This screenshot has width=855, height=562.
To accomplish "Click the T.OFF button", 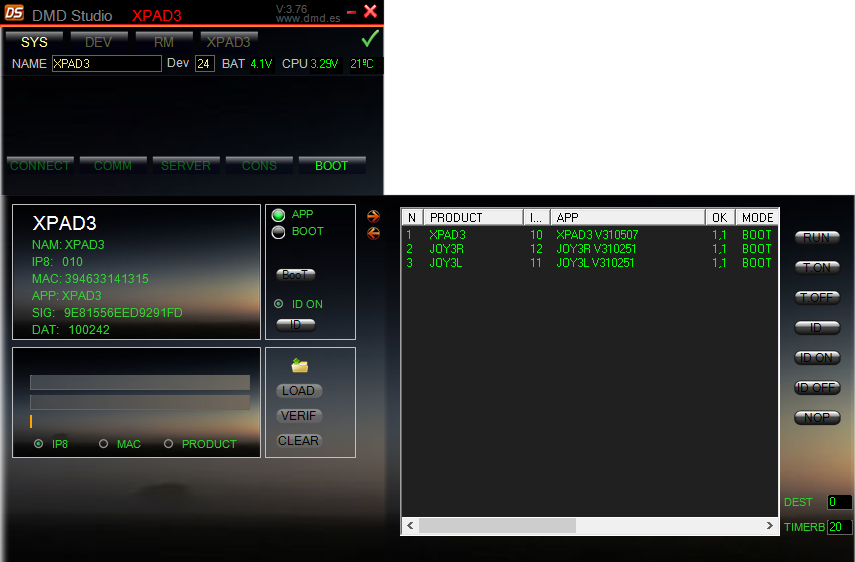I will click(x=817, y=298).
